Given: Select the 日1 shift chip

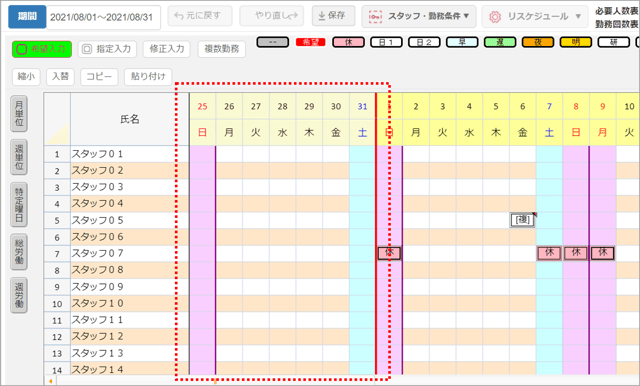Looking at the screenshot, I should tap(387, 42).
